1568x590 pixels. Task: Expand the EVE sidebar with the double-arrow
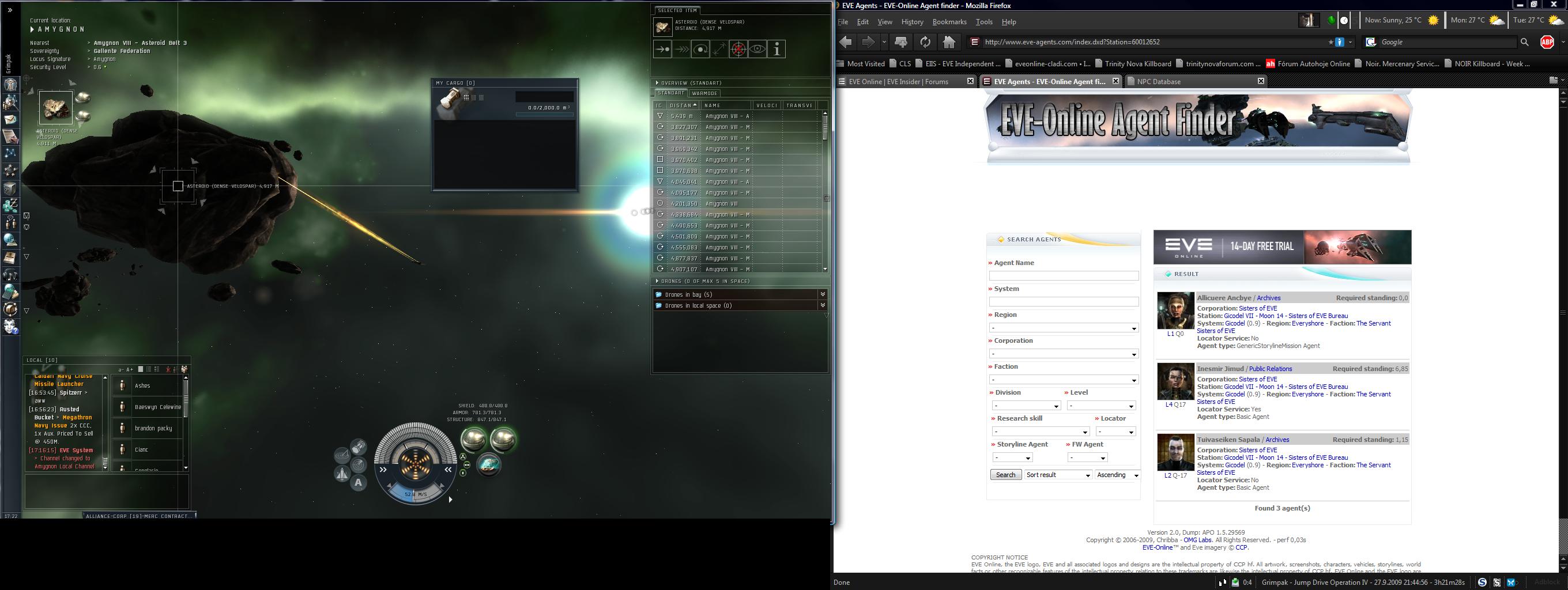click(x=10, y=10)
